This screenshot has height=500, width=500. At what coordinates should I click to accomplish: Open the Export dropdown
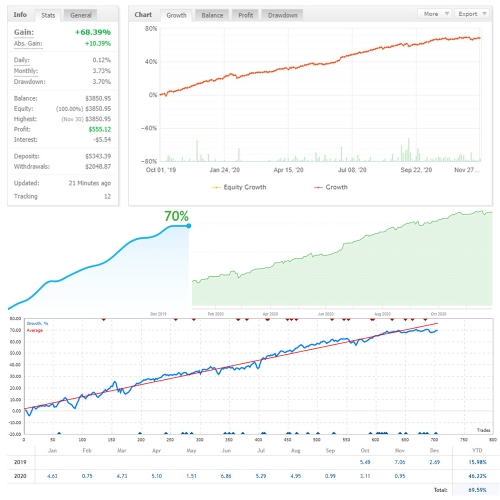coord(472,14)
